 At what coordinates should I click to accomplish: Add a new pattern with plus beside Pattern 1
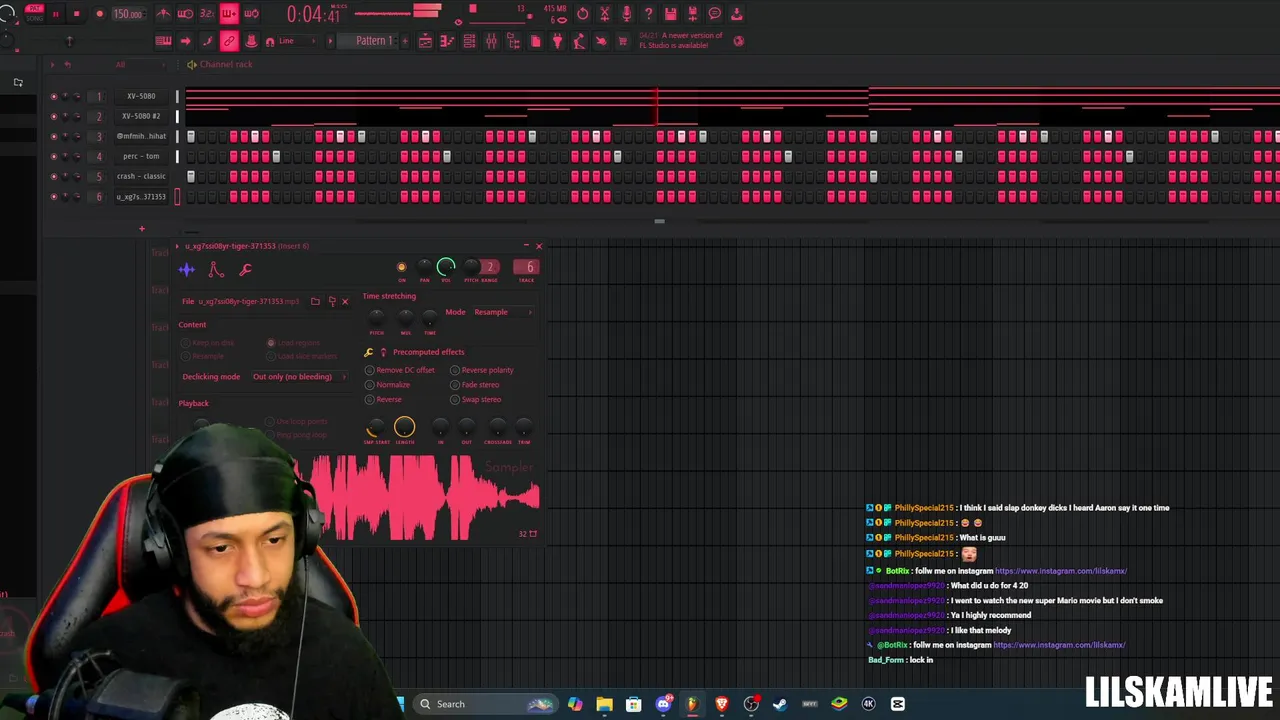[406, 41]
